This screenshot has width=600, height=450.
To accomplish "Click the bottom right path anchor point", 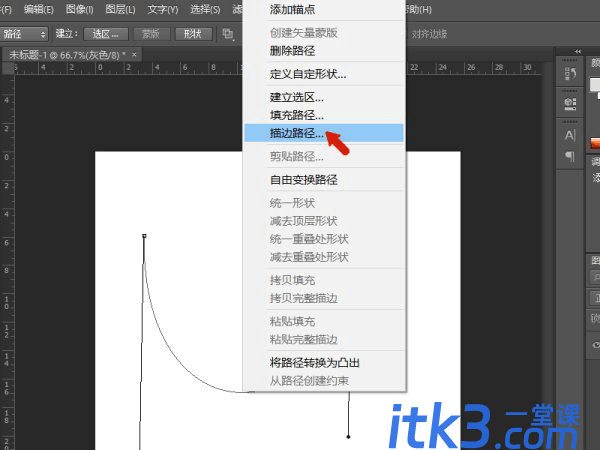I will coord(348,436).
